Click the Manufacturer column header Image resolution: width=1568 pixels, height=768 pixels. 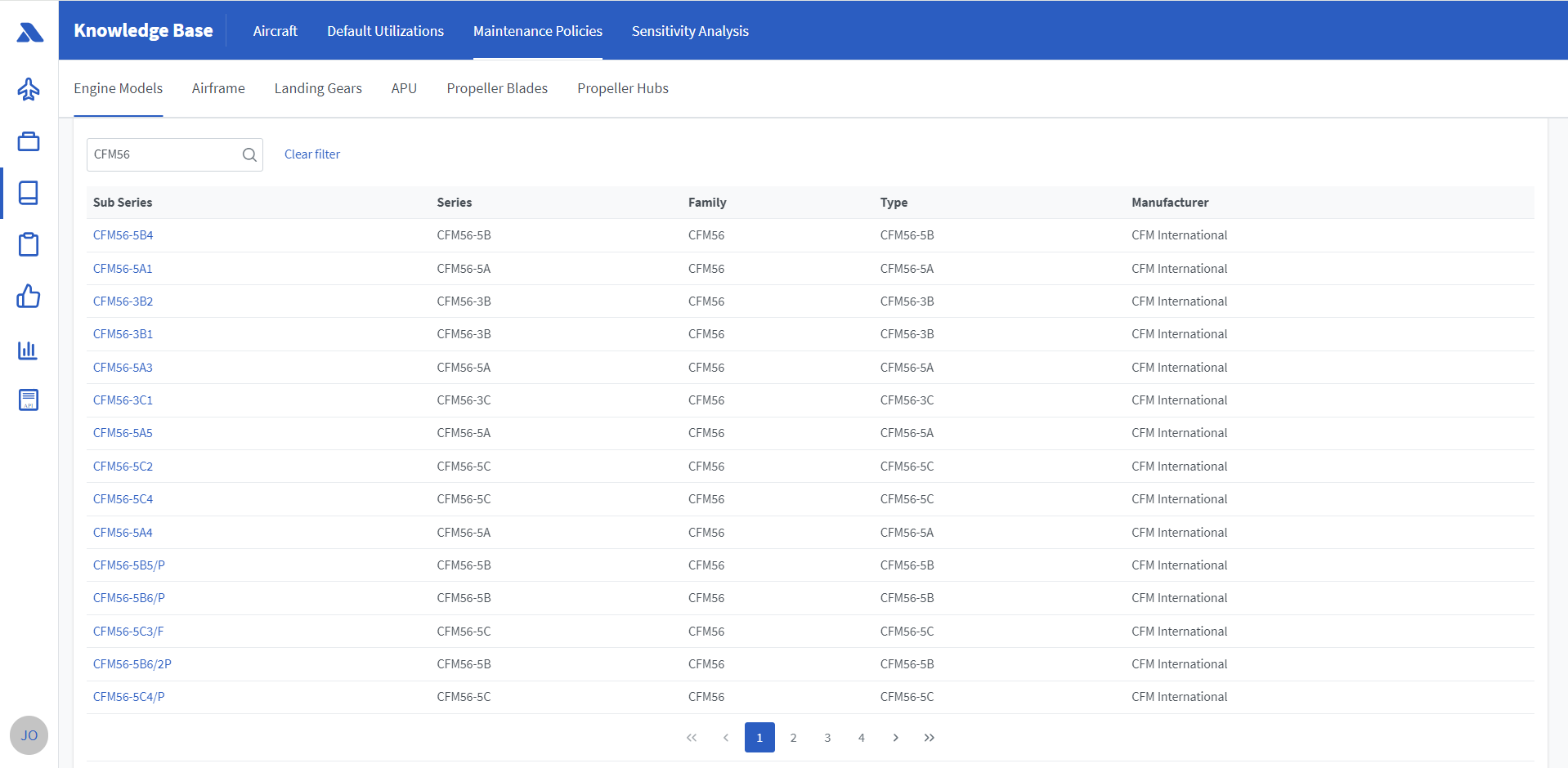click(x=1170, y=203)
